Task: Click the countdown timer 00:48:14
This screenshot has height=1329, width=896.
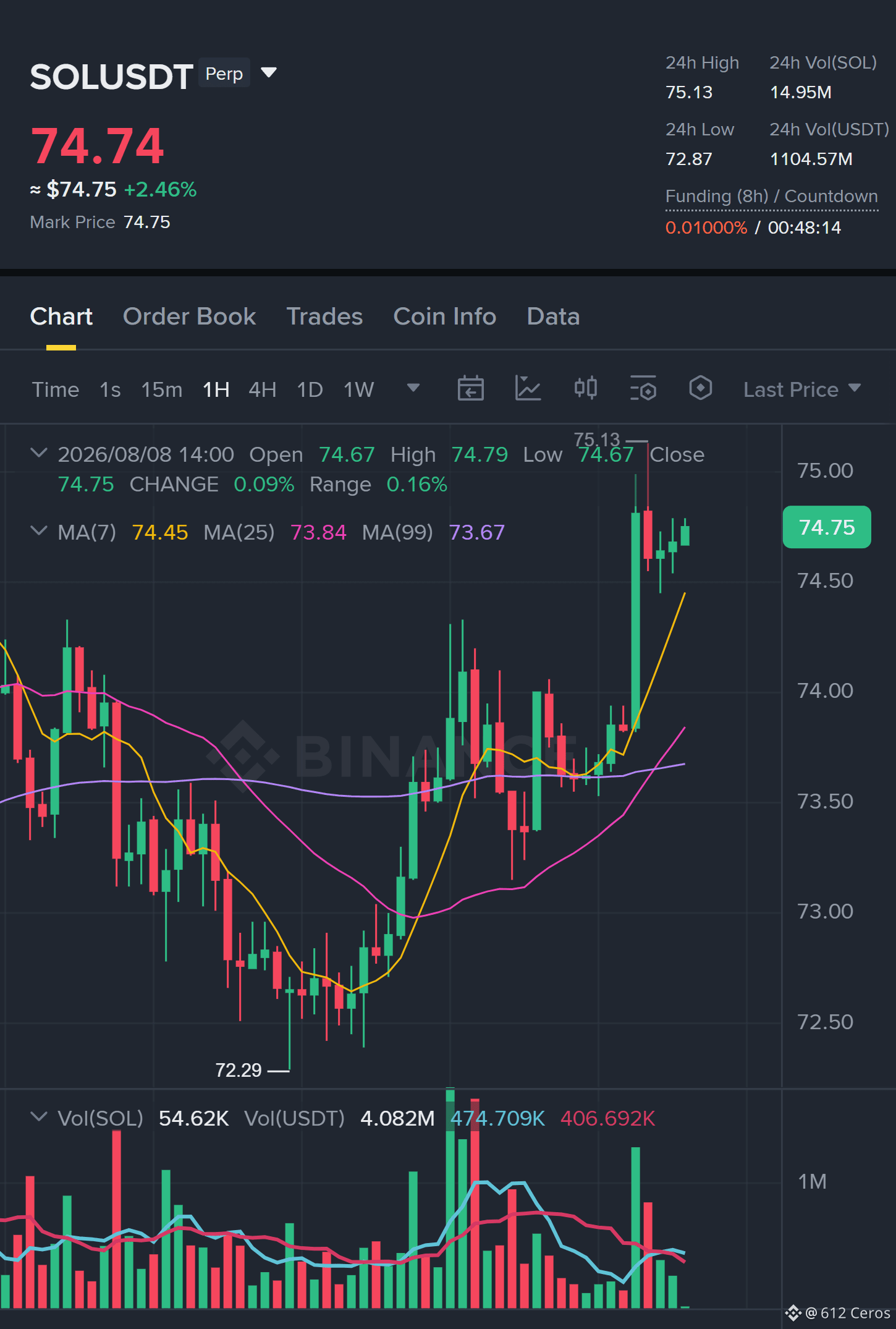Action: (805, 227)
